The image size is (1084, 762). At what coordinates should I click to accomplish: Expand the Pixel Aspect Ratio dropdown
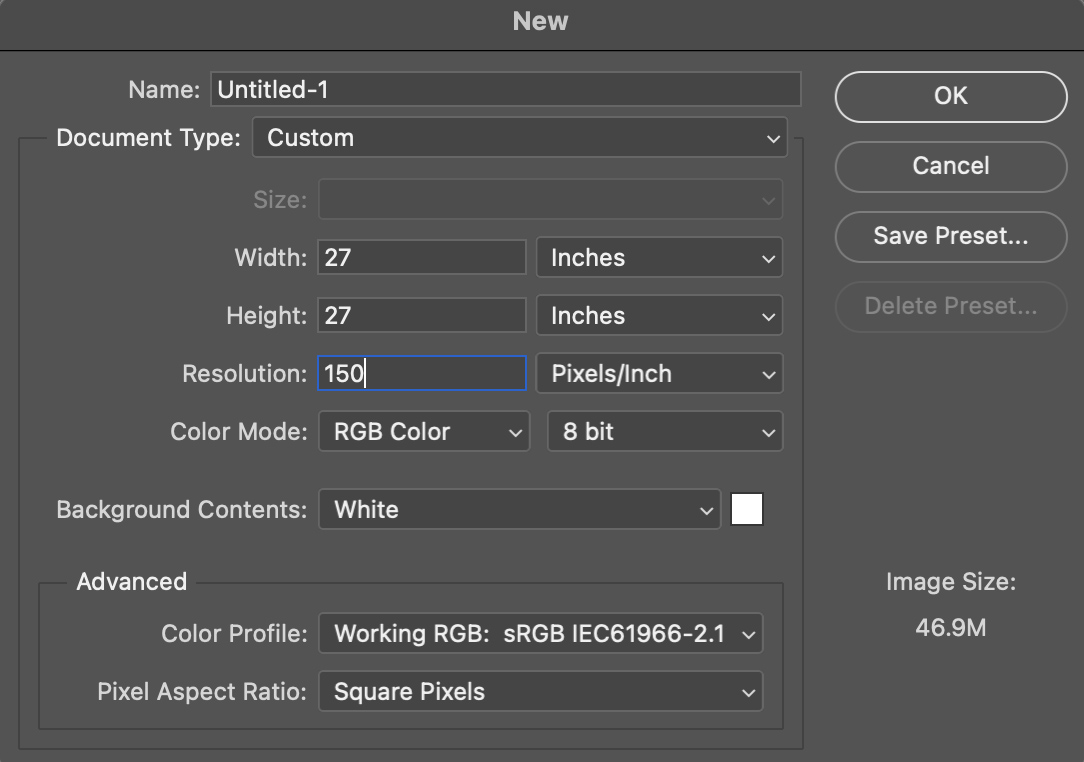(x=540, y=692)
